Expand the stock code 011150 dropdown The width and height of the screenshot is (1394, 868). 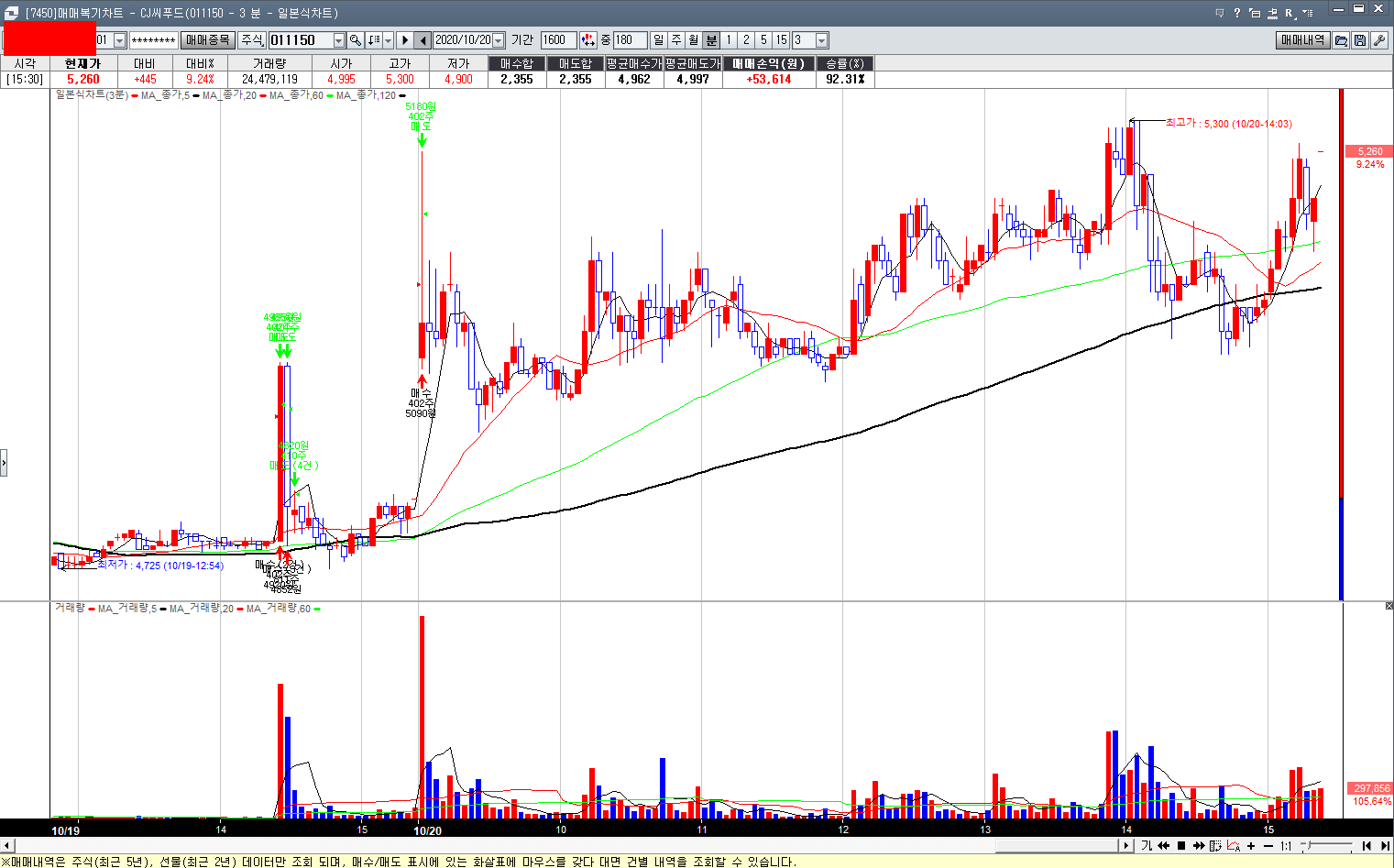tap(339, 40)
